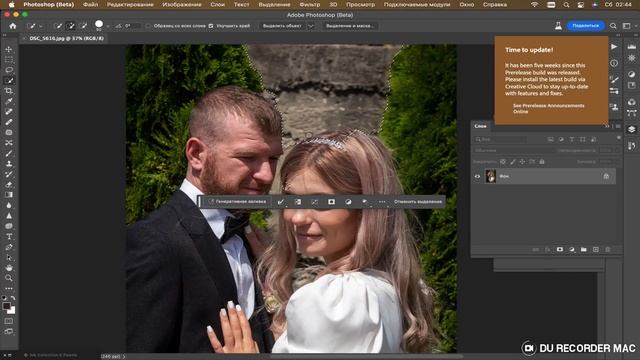640x360 pixels.
Task: Open layer filter type dropdown
Action: tap(500, 140)
